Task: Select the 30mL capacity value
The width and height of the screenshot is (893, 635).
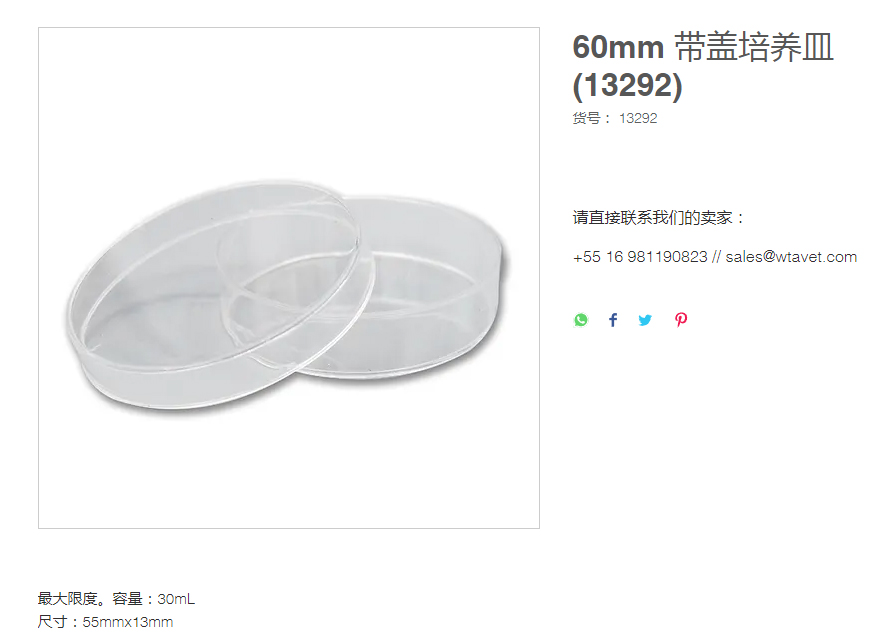Action: coord(176,599)
